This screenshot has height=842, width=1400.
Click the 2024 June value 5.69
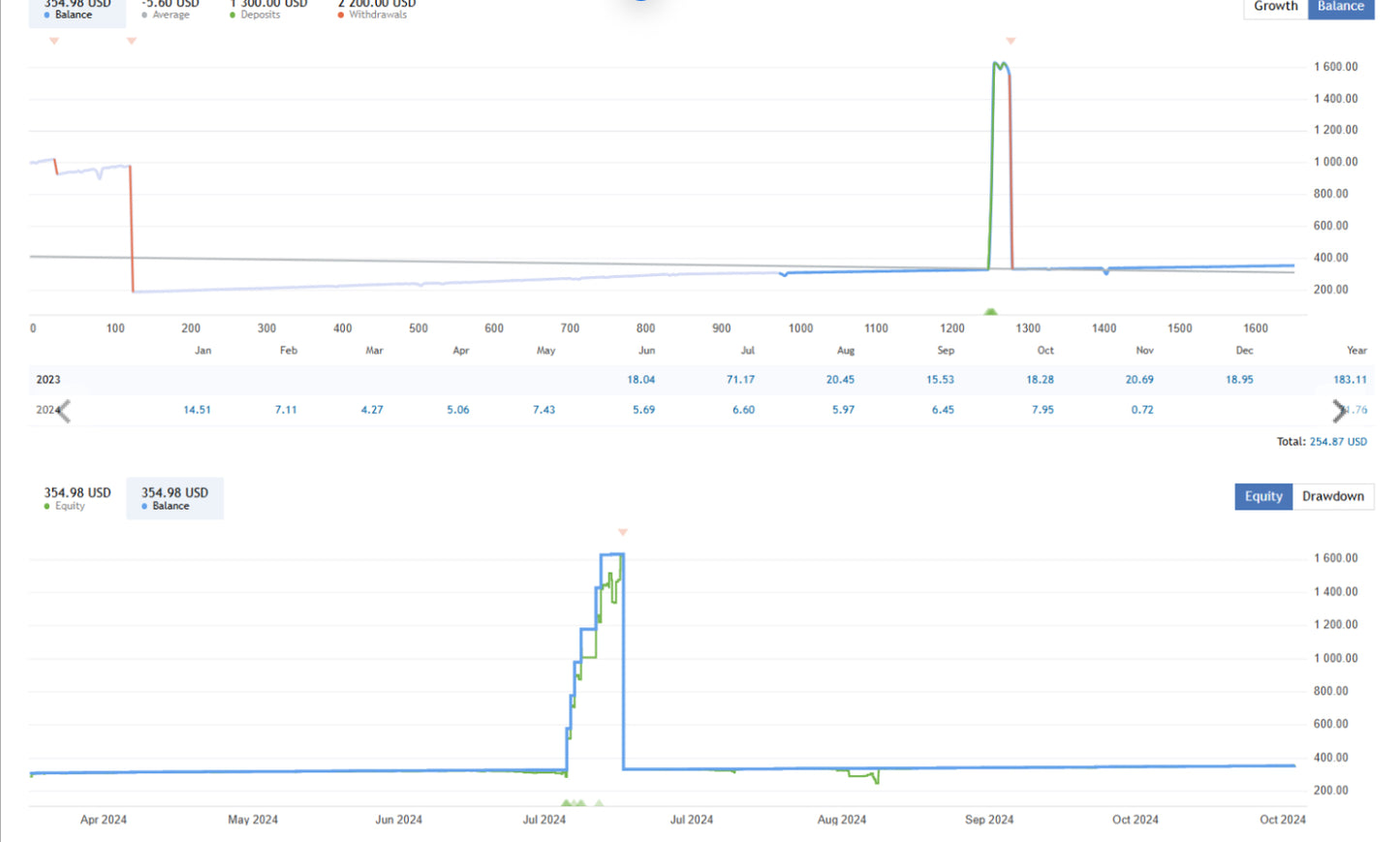[644, 410]
